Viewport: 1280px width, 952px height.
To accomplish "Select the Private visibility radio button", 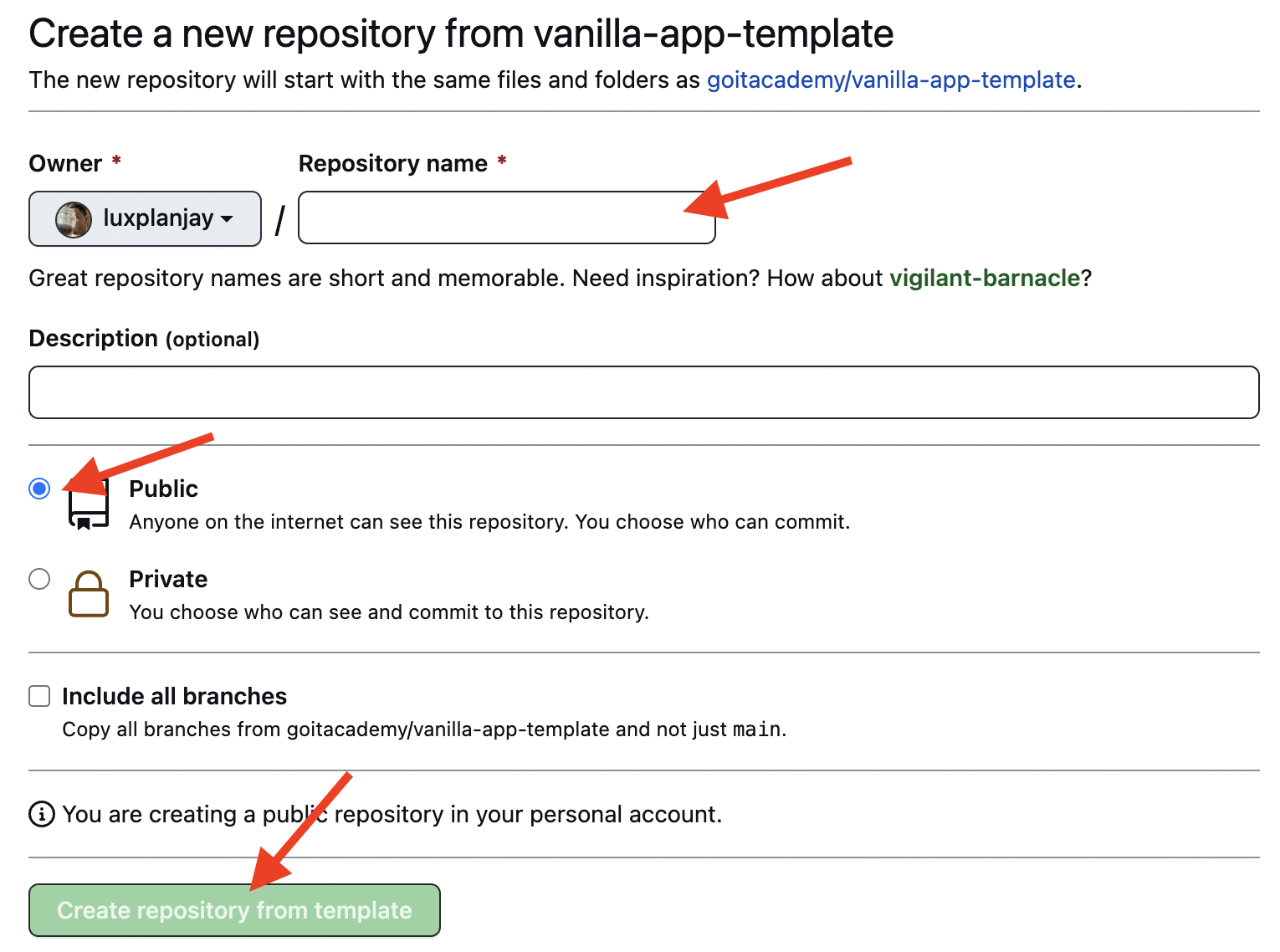I will [38, 578].
